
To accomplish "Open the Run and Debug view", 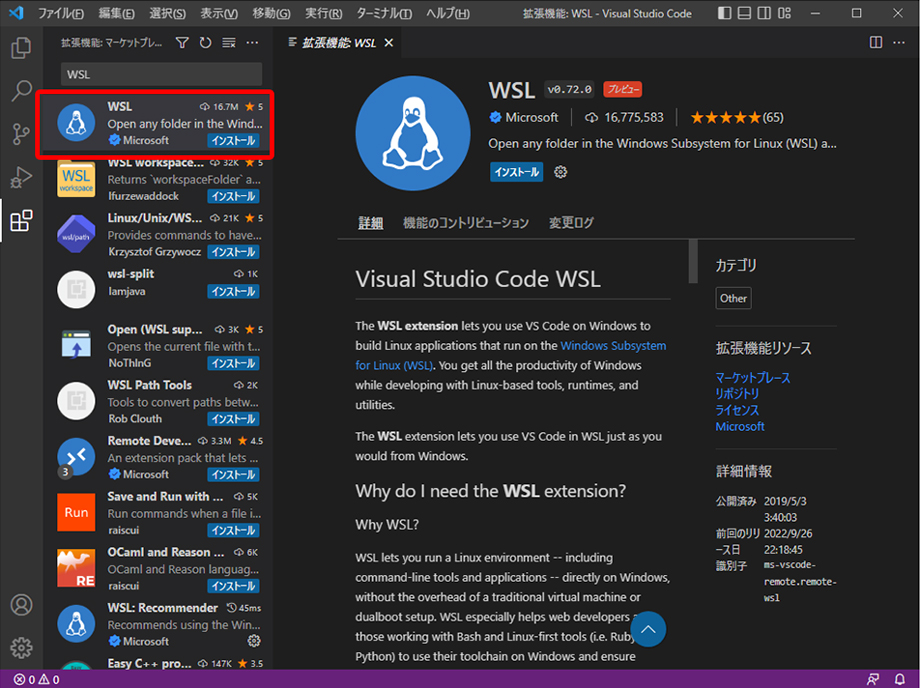I will point(21,177).
